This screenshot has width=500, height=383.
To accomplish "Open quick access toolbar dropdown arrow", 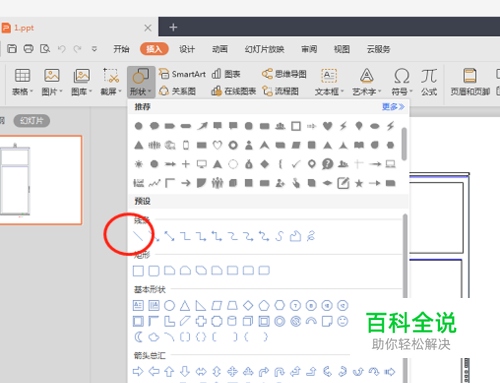I will [94, 49].
